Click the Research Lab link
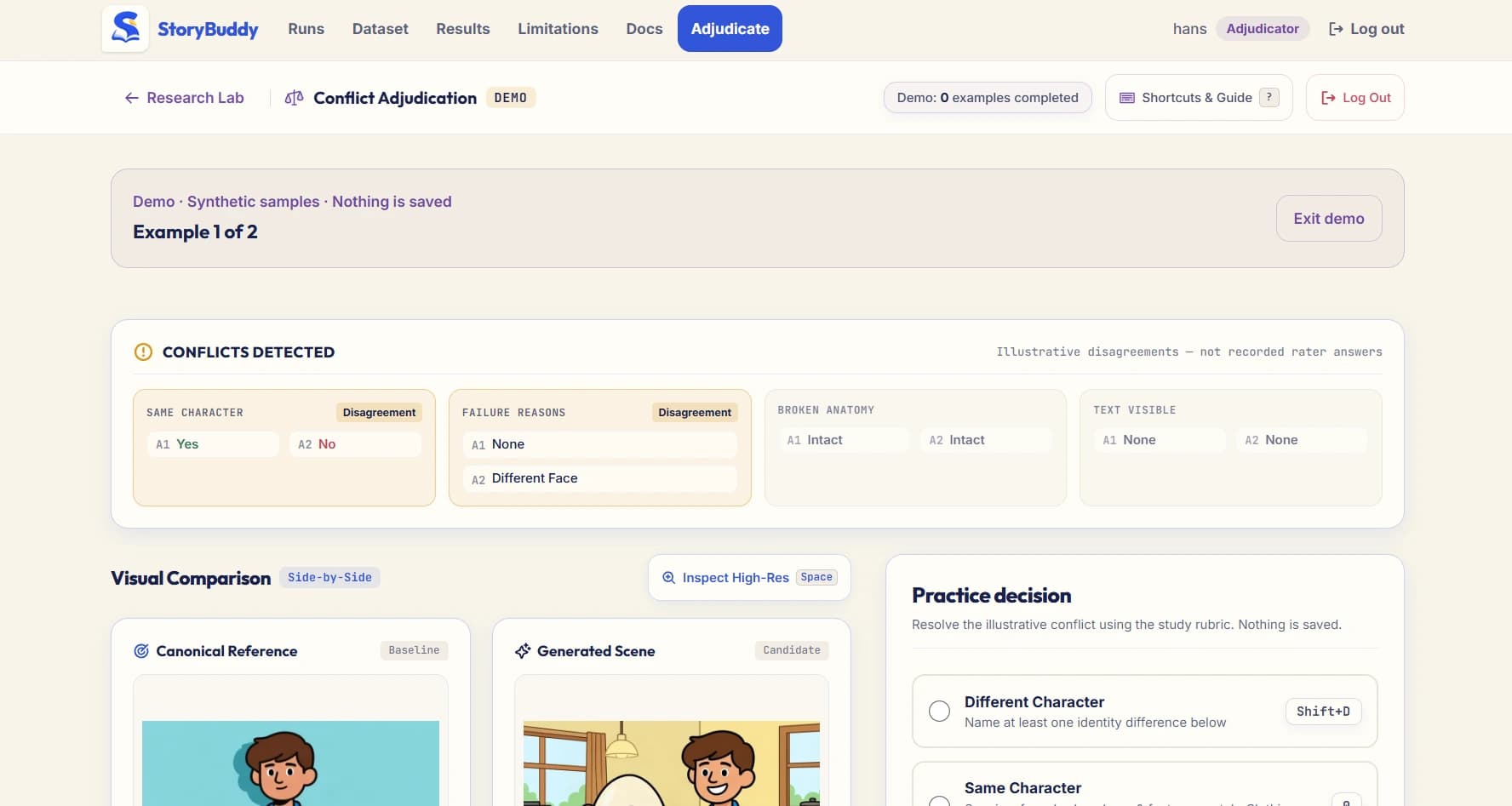Screen dimensions: 1512x806 pyautogui.click(x=184, y=98)
